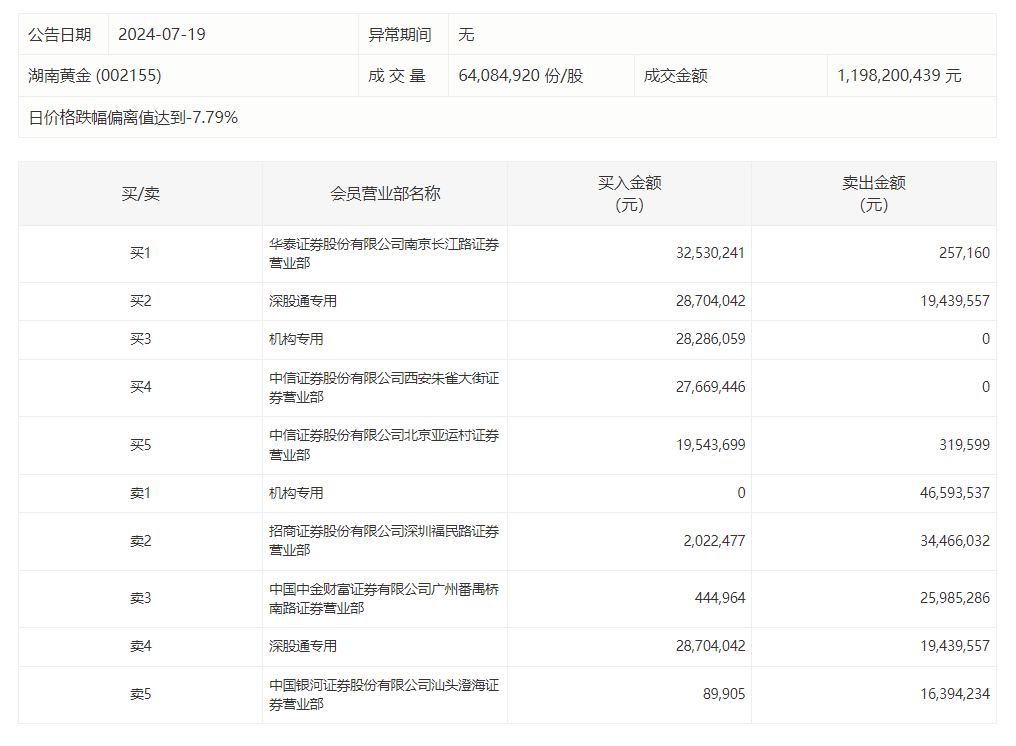Click the 买4 row label
Image resolution: width=1016 pixels, height=746 pixels.
(141, 387)
